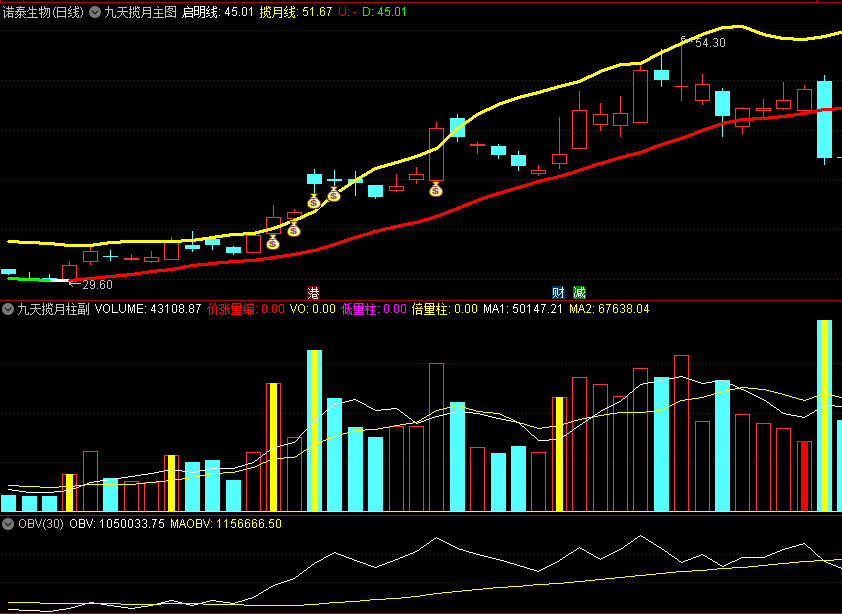Click the VO: 0.00 readout

pos(313,309)
